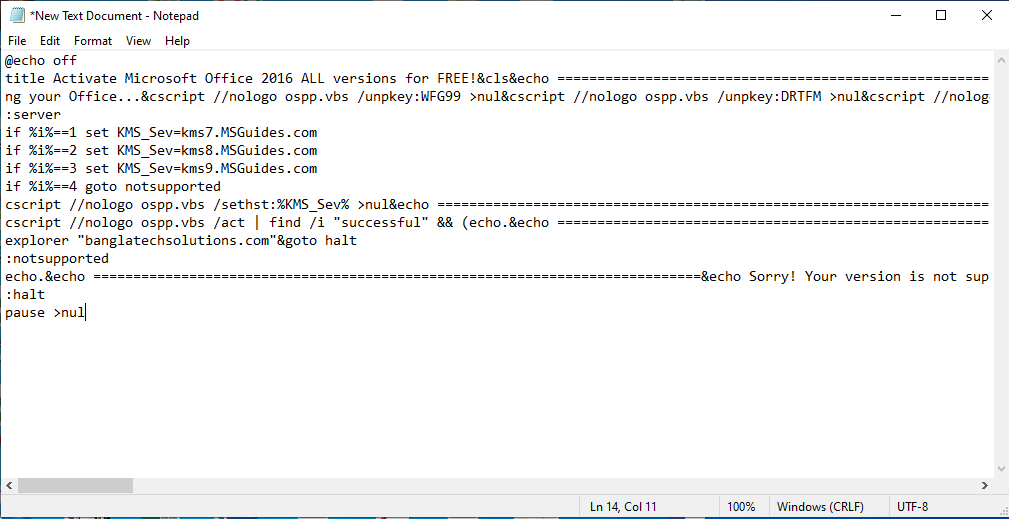Open the Help menu

pos(177,41)
